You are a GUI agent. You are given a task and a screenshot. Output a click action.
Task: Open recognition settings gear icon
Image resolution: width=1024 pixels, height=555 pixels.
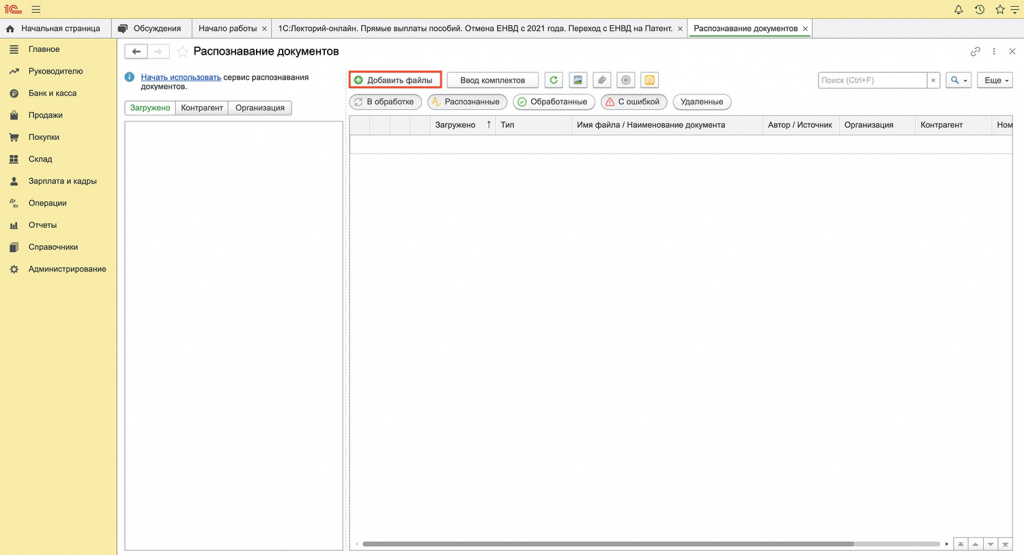tap(626, 80)
